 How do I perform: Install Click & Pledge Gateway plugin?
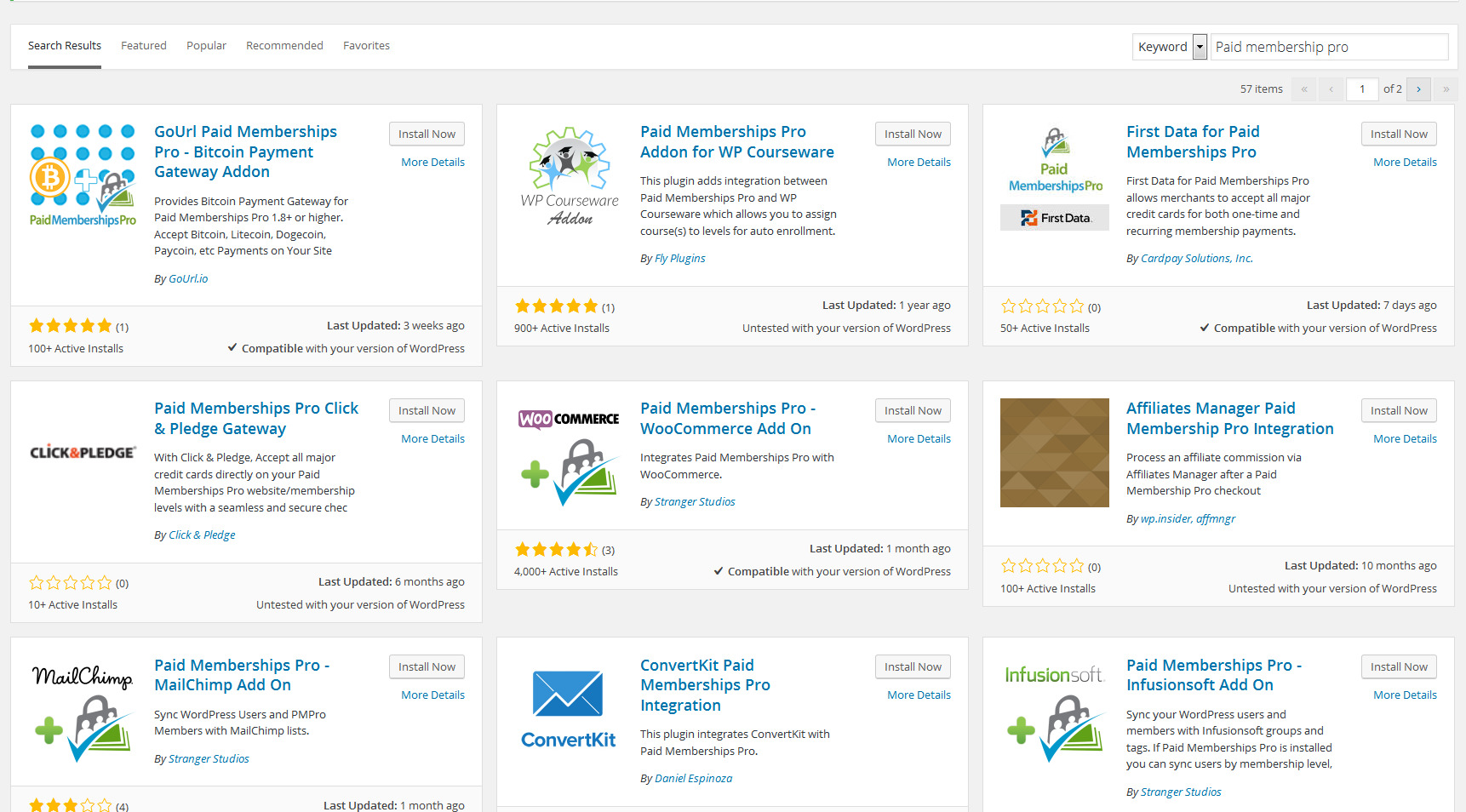tap(427, 410)
